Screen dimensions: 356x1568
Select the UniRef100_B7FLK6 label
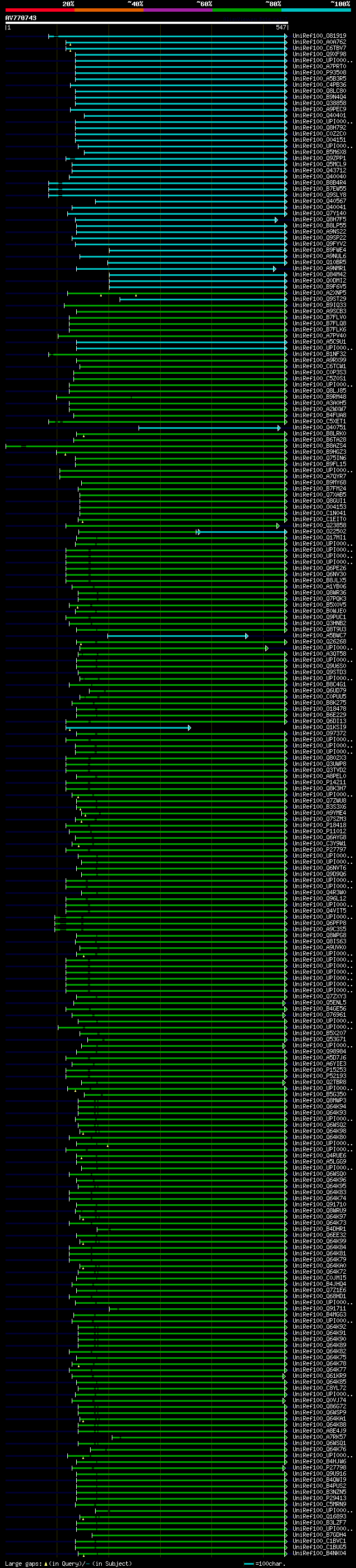319,329
